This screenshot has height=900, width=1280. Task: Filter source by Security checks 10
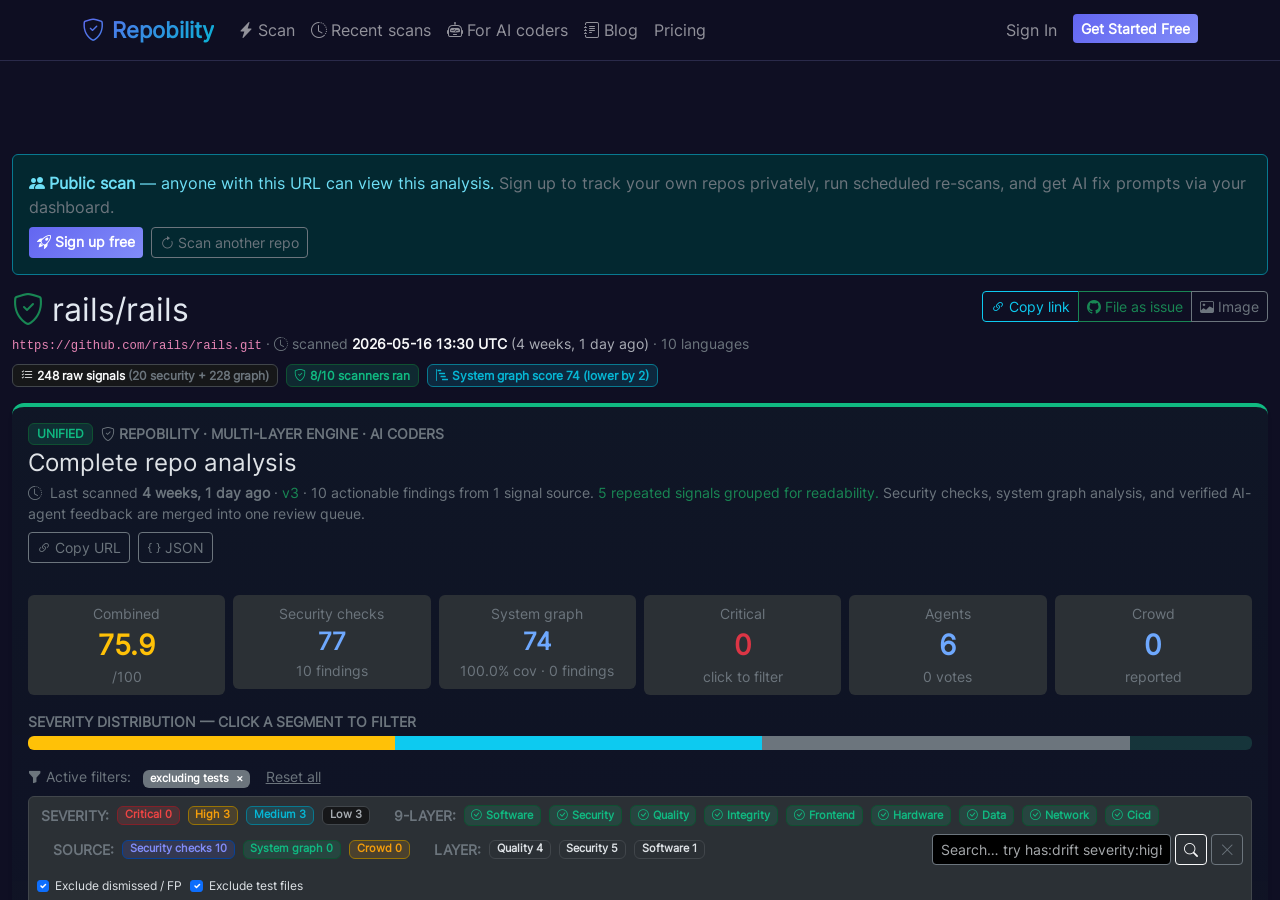click(x=178, y=849)
